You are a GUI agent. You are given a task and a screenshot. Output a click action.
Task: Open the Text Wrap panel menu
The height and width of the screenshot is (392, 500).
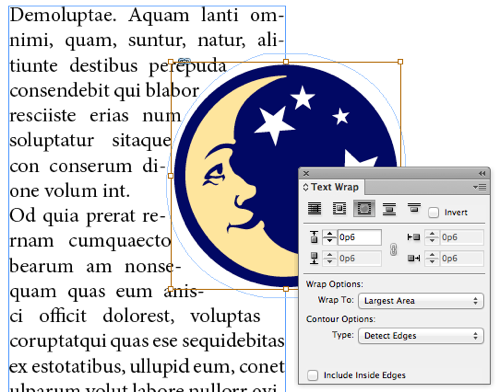coord(480,187)
